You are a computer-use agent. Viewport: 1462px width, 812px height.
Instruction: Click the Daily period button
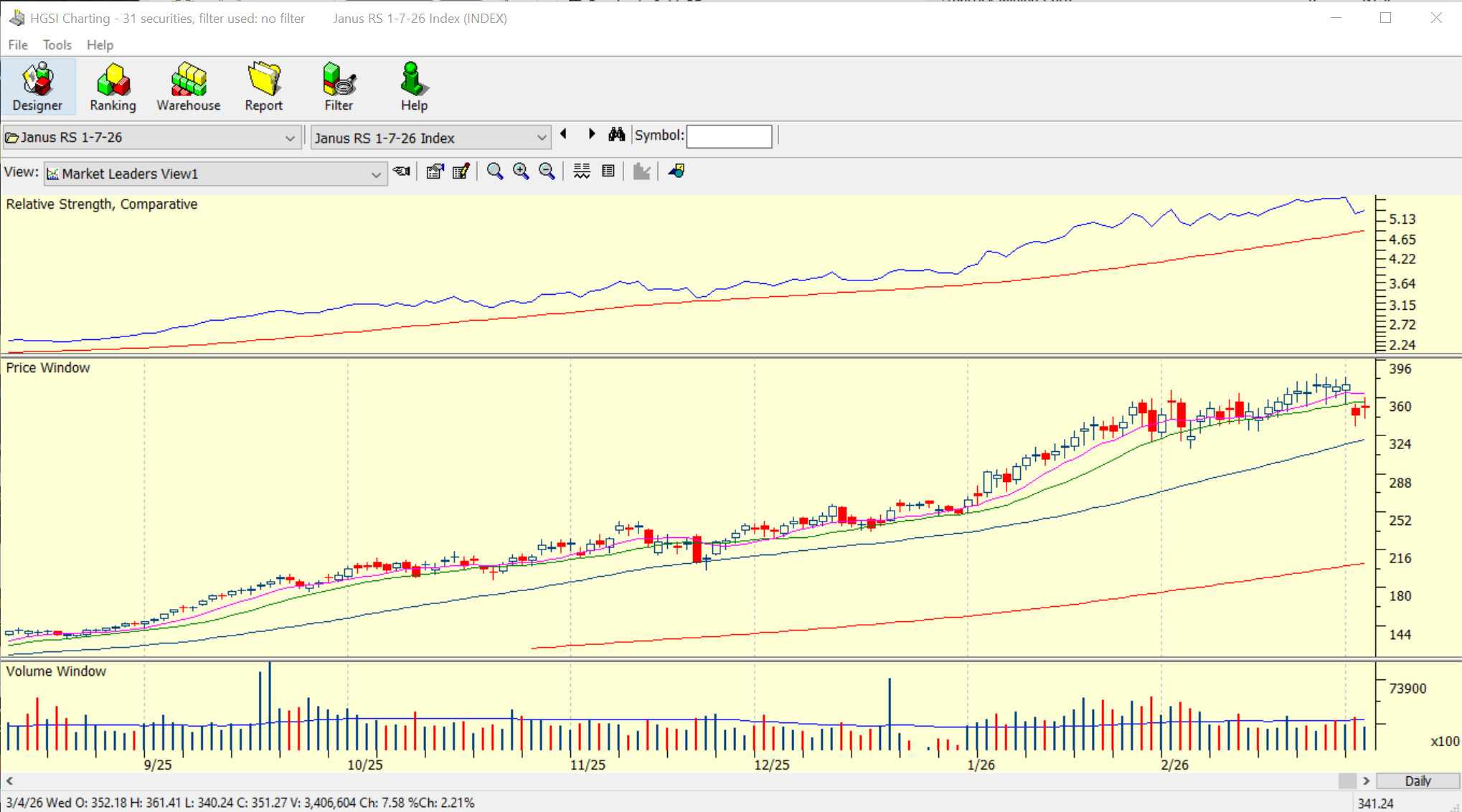[1418, 780]
